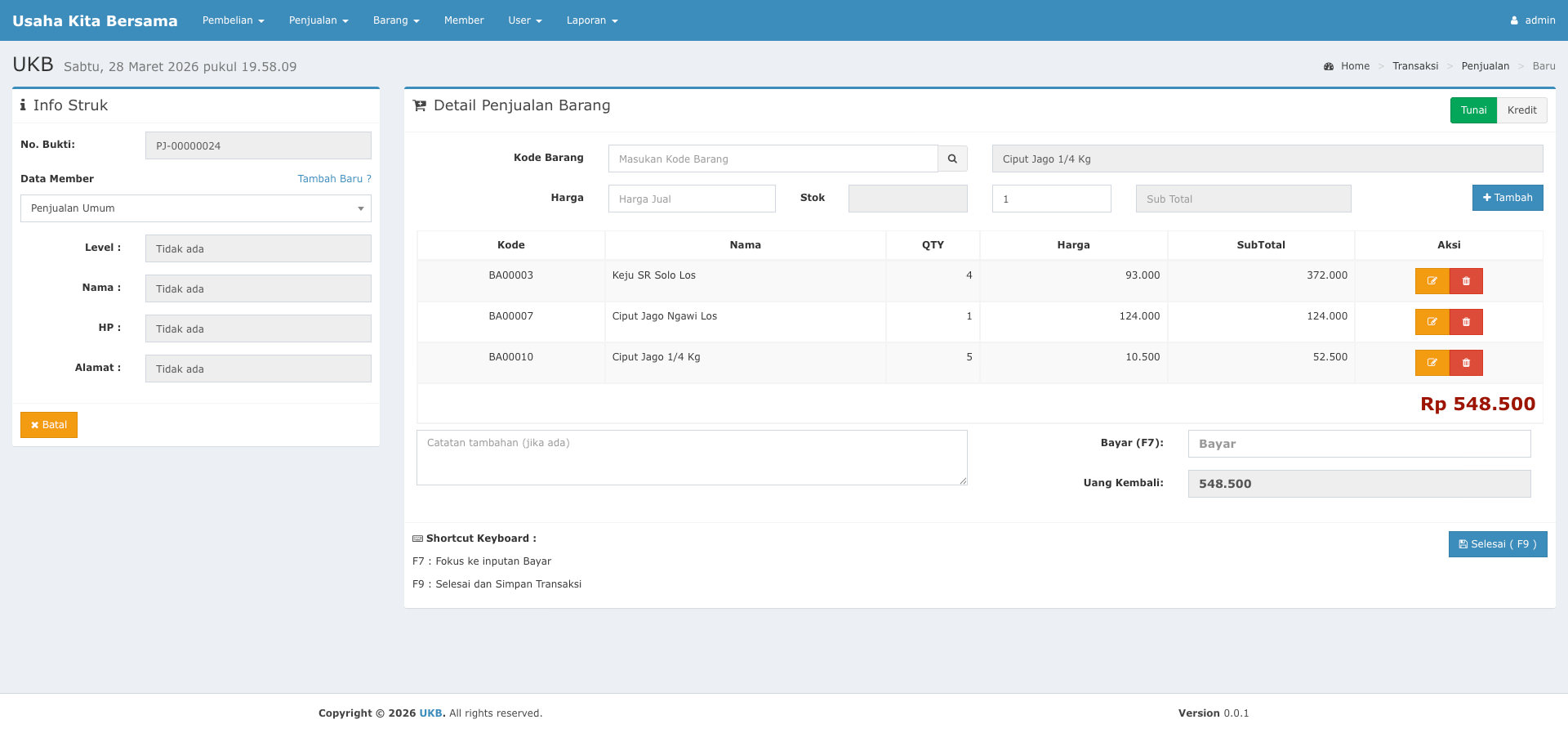The height and width of the screenshot is (733, 1568).
Task: Delete the Keju SR Solo Los row
Action: pos(1466,281)
